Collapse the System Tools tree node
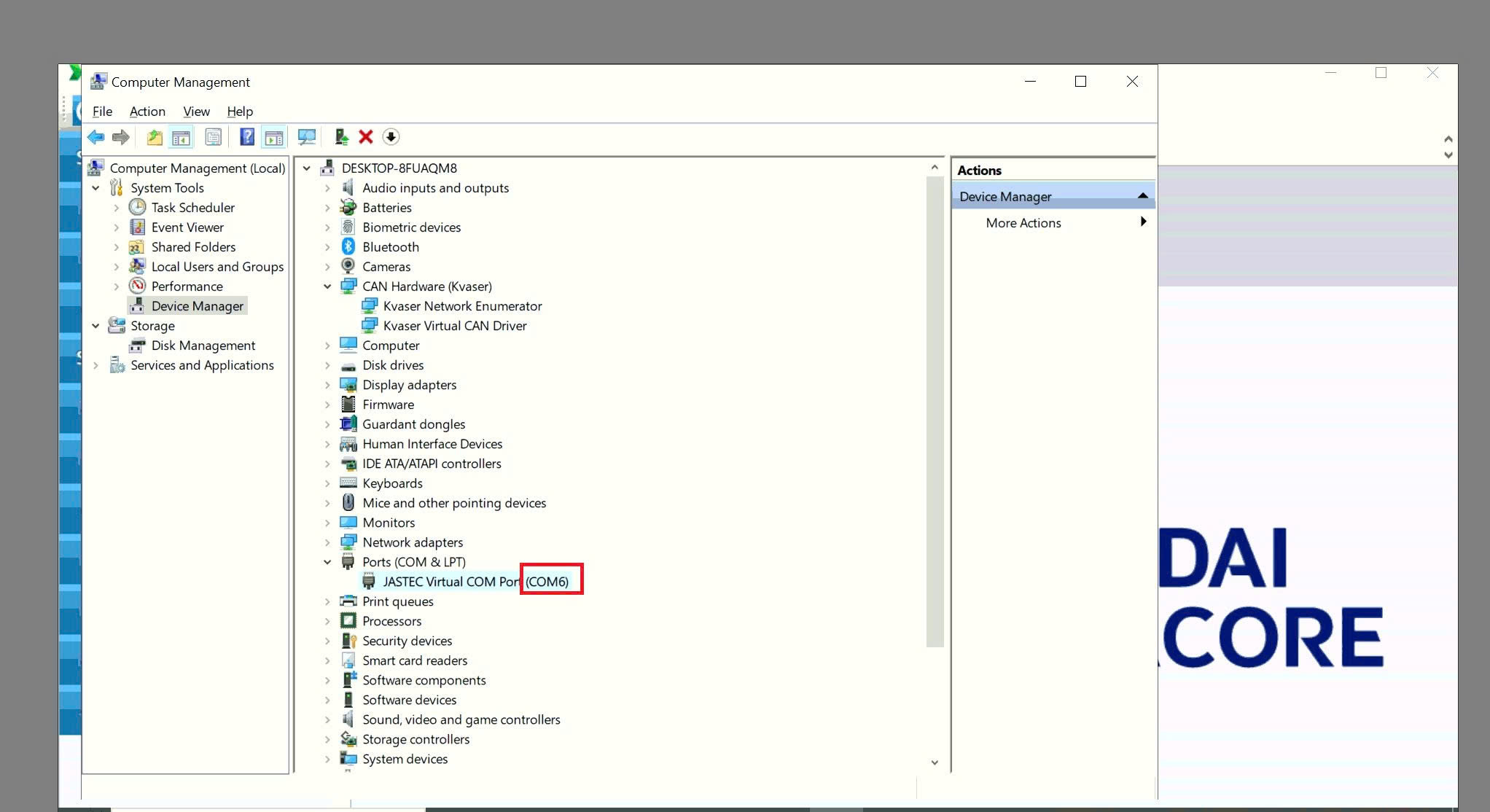 (x=95, y=188)
